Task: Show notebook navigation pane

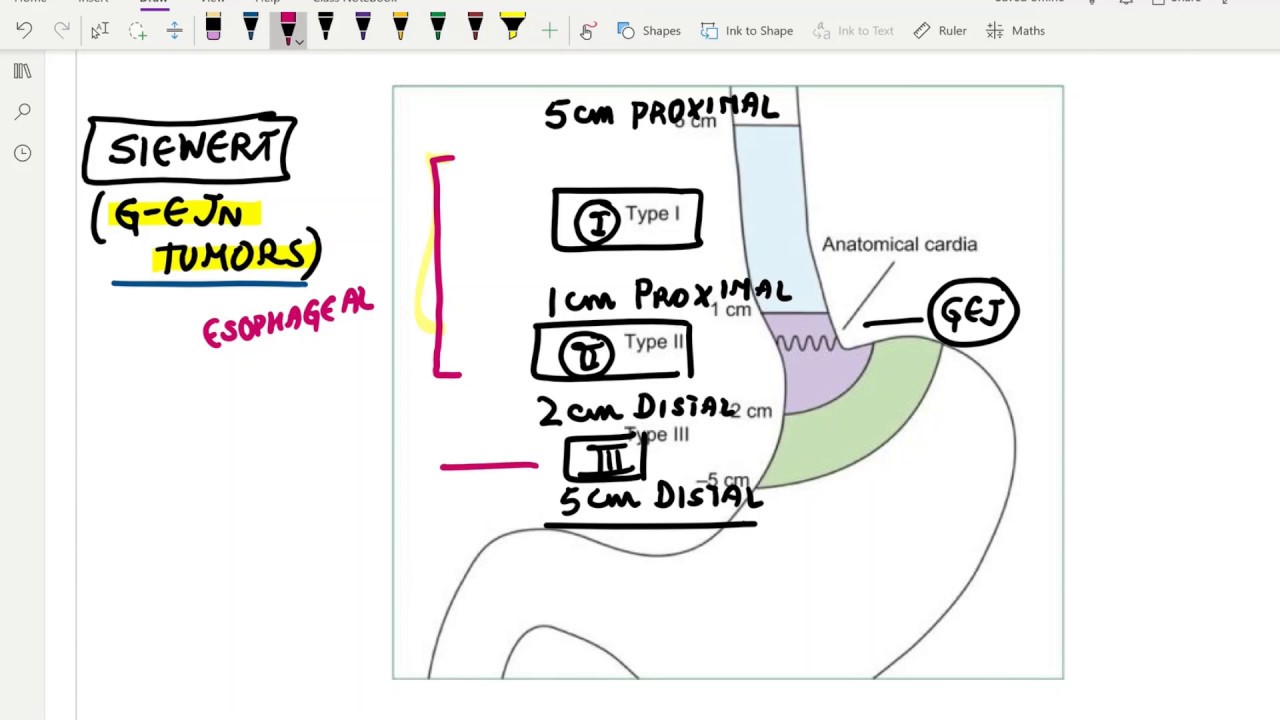Action: tap(22, 71)
